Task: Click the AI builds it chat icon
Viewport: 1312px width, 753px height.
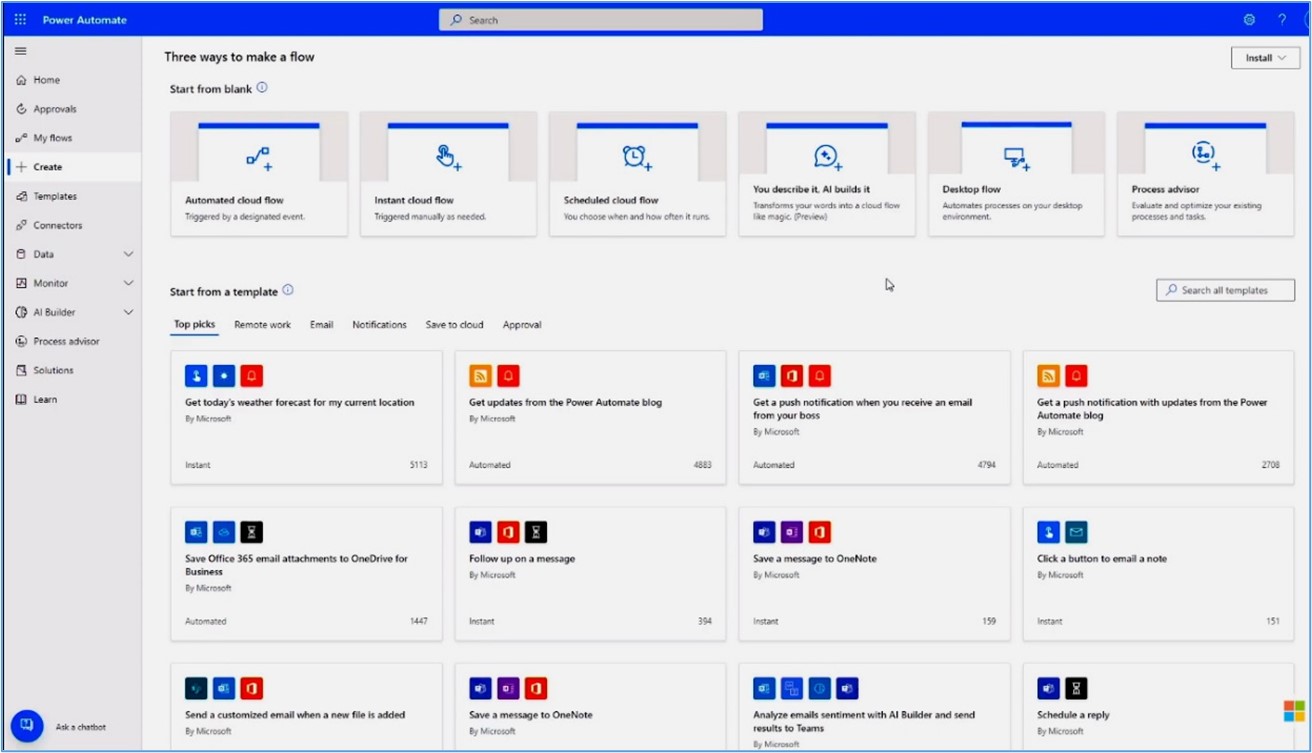Action: [827, 157]
